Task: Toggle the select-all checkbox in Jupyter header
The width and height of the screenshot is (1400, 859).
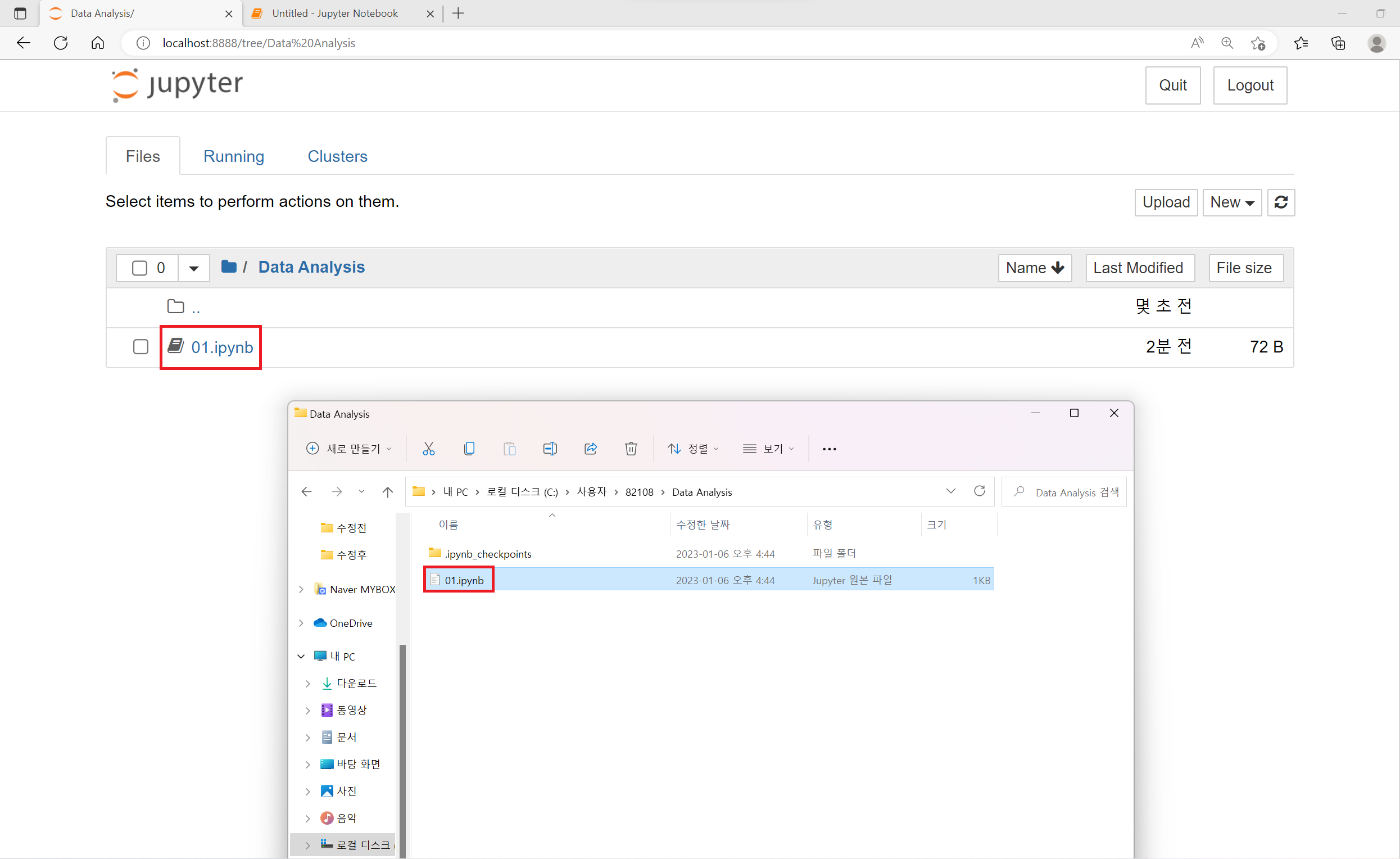Action: (x=139, y=268)
